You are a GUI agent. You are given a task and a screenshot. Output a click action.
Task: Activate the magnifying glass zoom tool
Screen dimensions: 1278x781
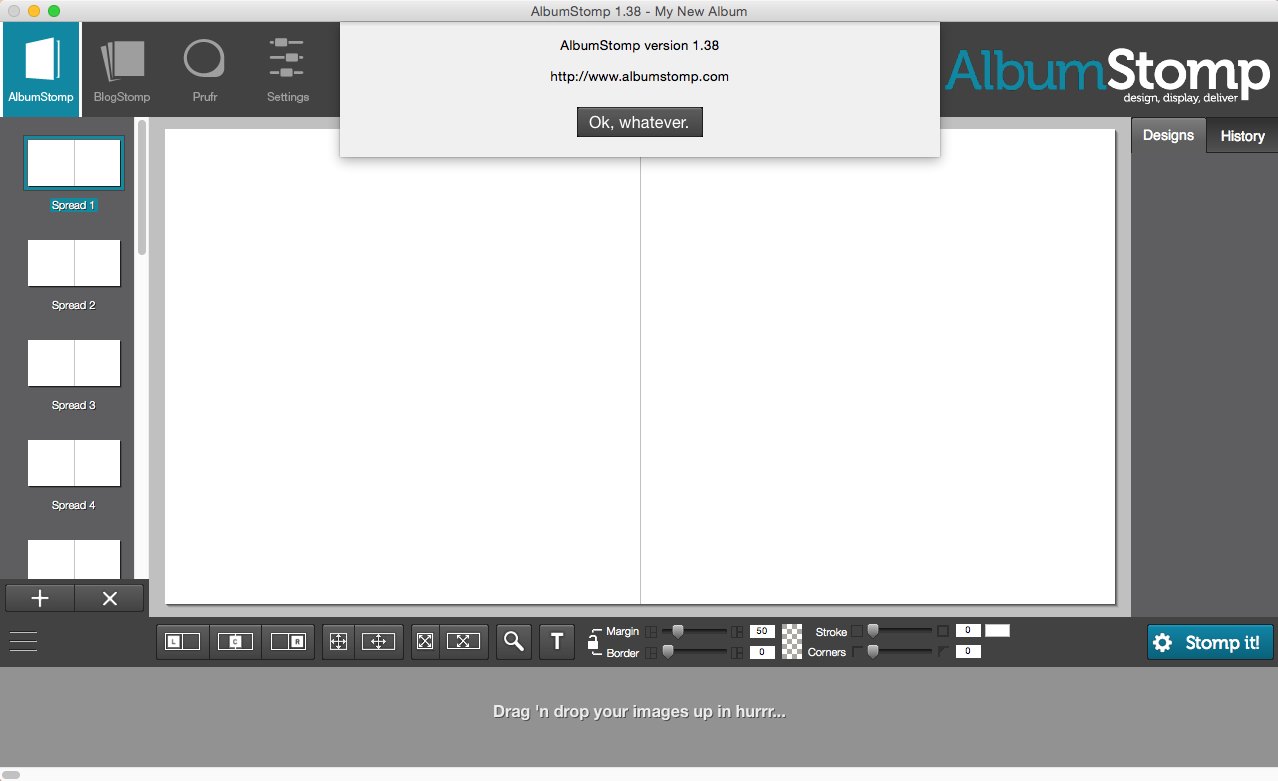click(x=514, y=642)
